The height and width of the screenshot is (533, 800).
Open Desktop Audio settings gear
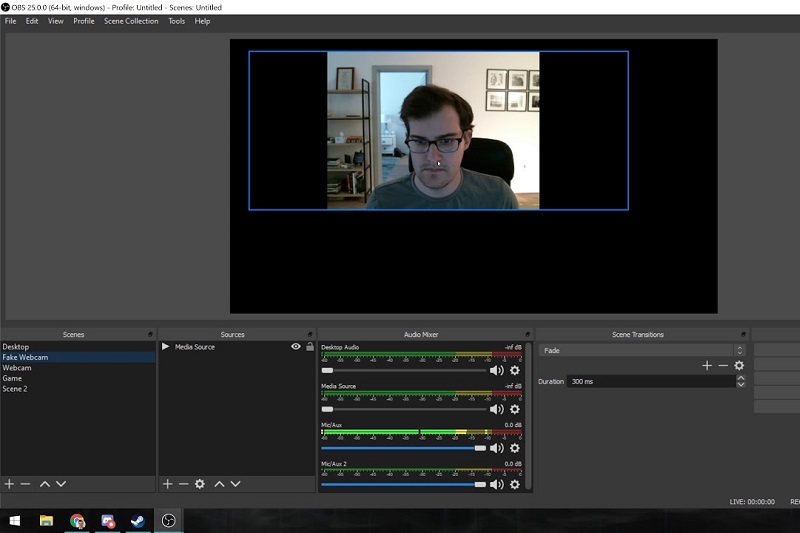[515, 370]
